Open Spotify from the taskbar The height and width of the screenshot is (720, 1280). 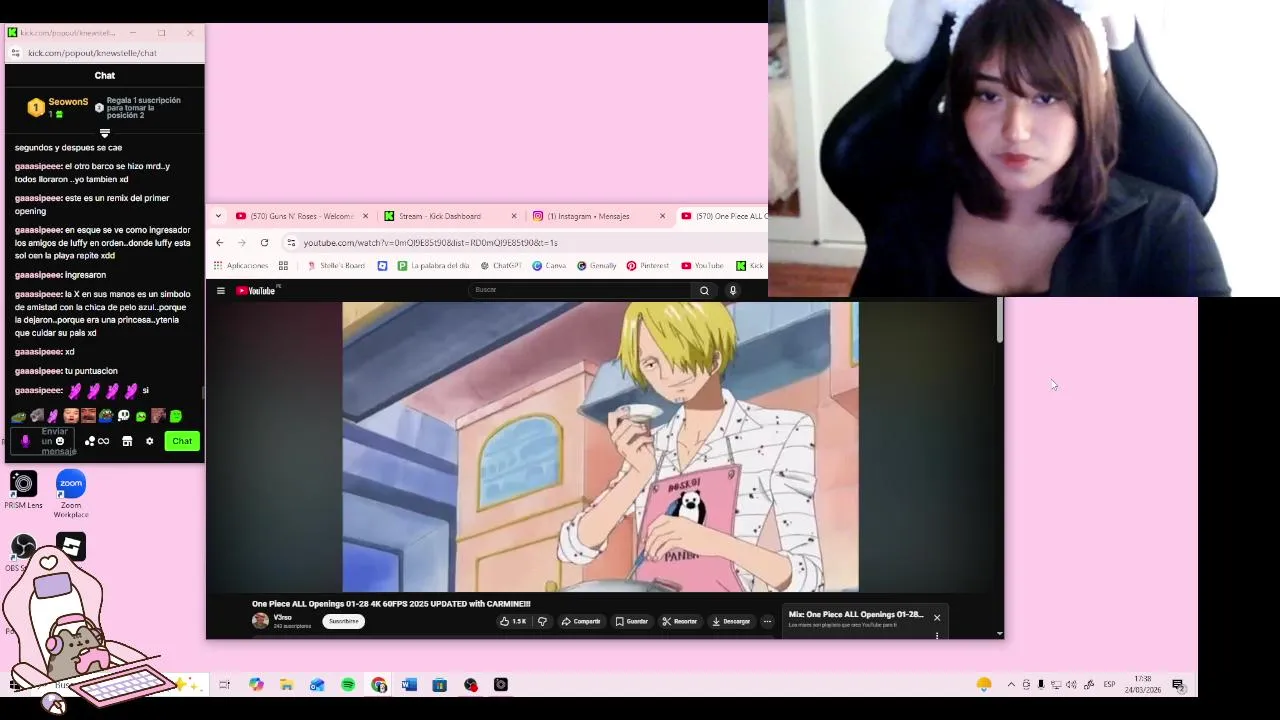(348, 685)
